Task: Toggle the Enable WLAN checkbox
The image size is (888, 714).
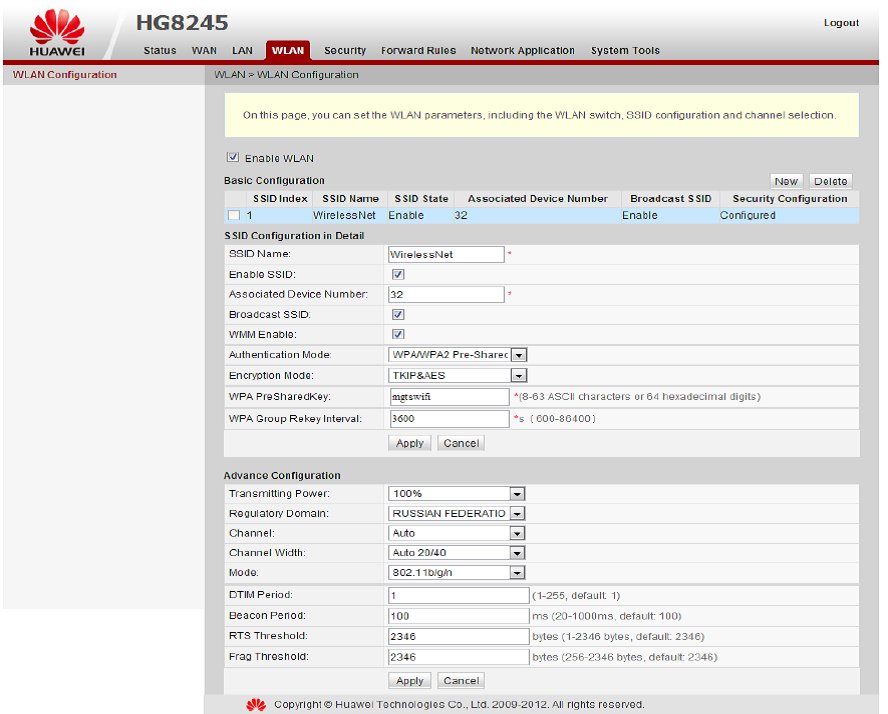Action: coord(232,157)
